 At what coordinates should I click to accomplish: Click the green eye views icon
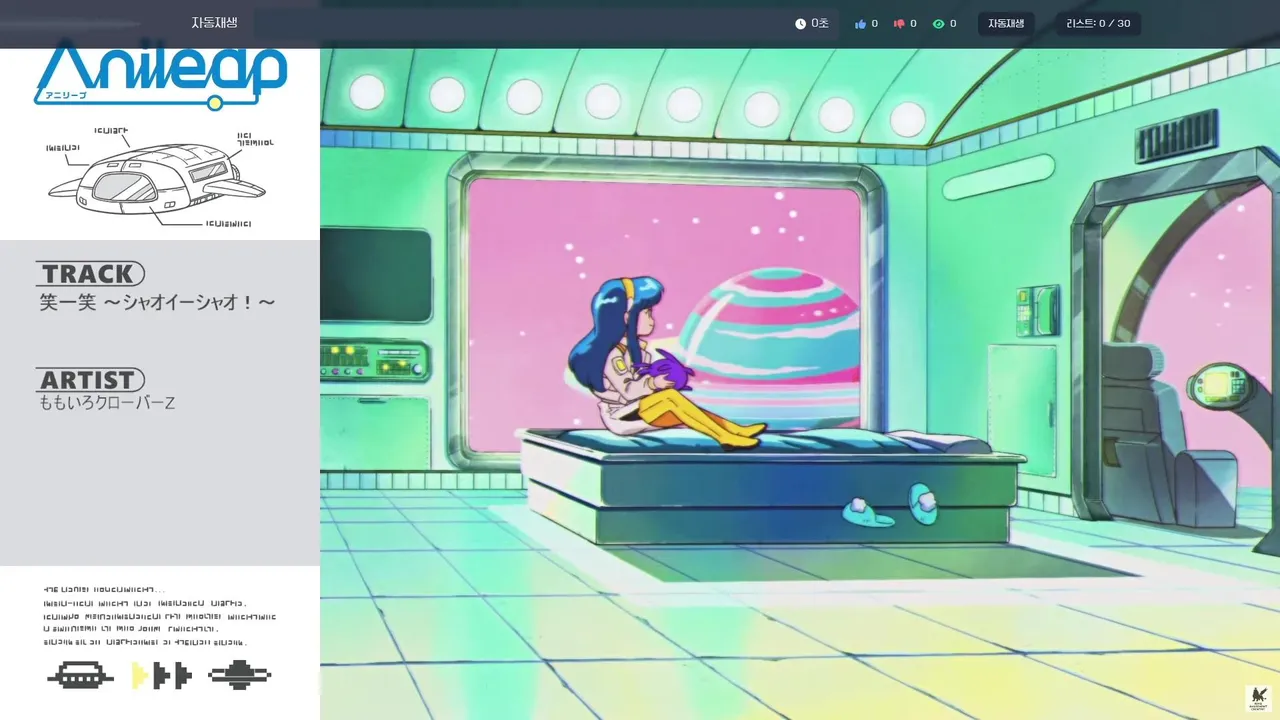(938, 24)
